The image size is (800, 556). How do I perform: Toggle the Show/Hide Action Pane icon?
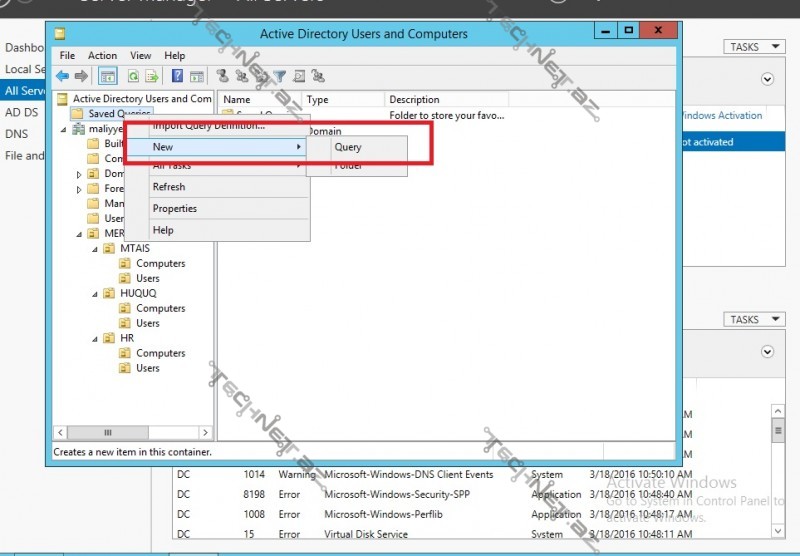[x=197, y=77]
